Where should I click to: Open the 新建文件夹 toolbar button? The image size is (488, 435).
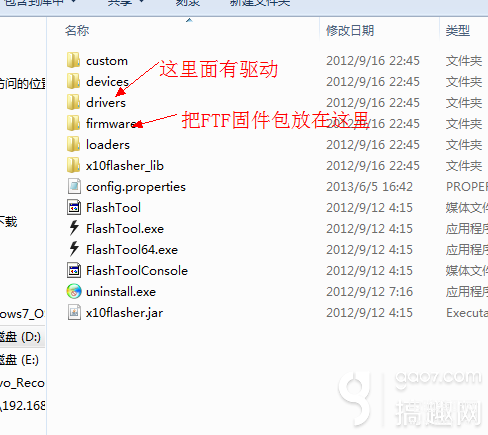(x=260, y=3)
